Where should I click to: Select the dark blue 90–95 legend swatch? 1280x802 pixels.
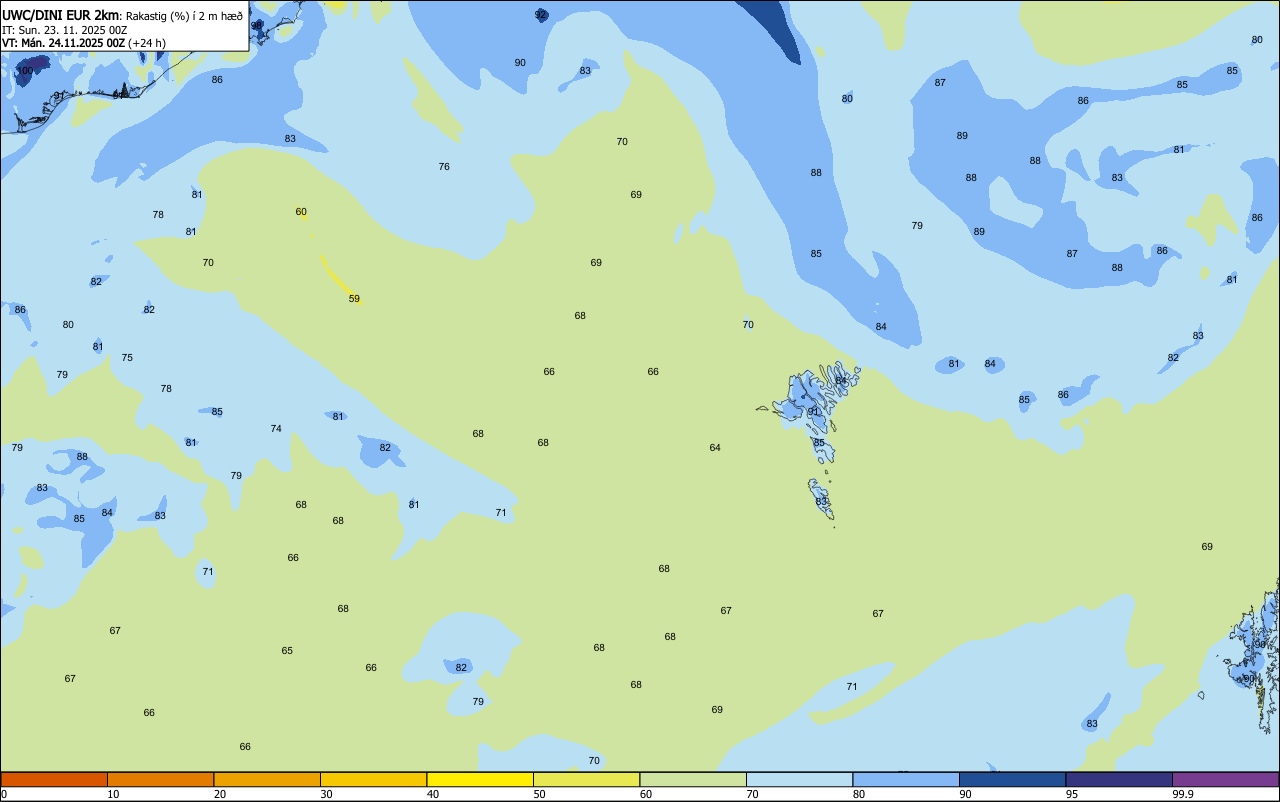tap(1012, 779)
